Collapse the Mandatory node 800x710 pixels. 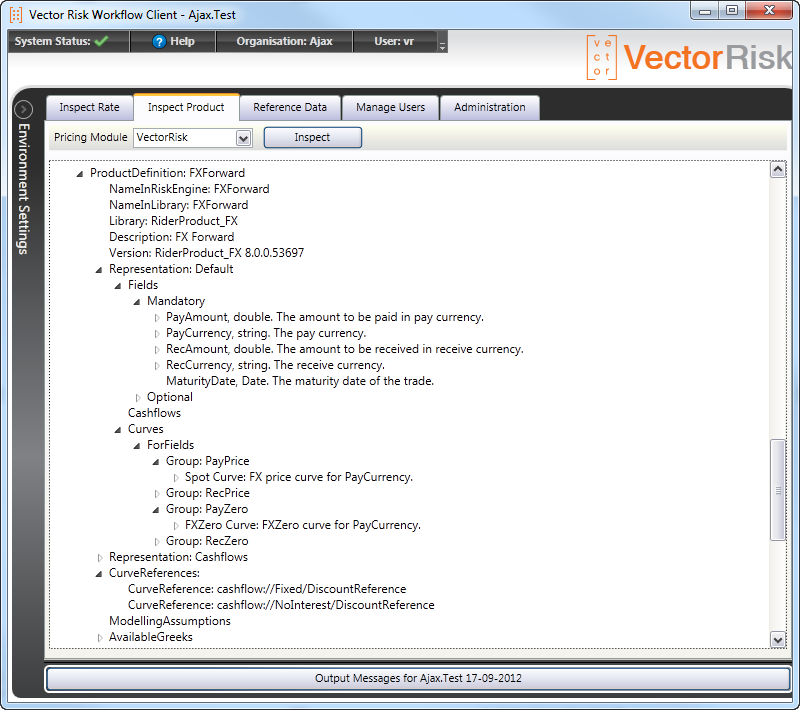[x=137, y=302]
